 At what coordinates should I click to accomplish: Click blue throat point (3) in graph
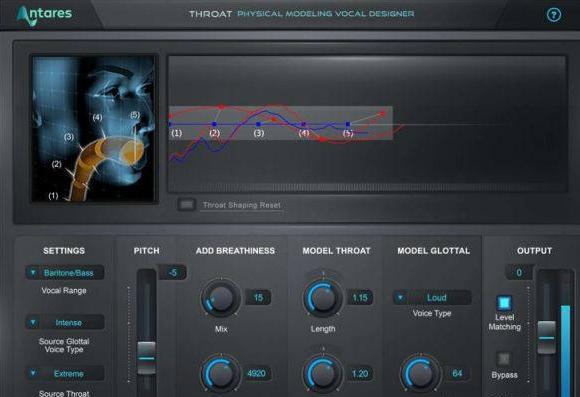click(x=259, y=124)
